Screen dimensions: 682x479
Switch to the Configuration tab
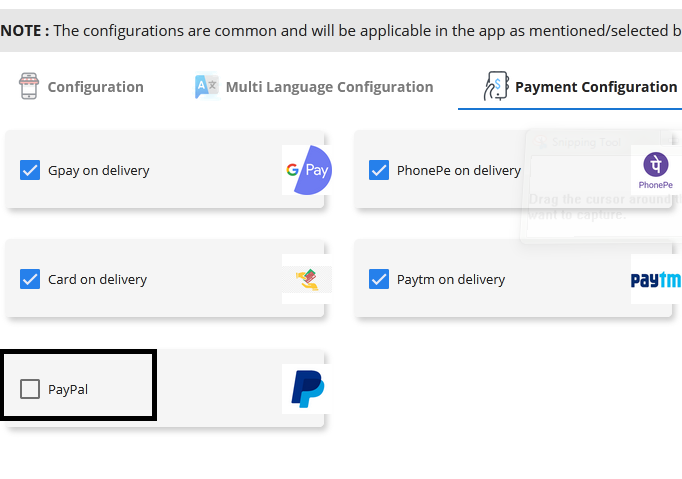coord(95,87)
